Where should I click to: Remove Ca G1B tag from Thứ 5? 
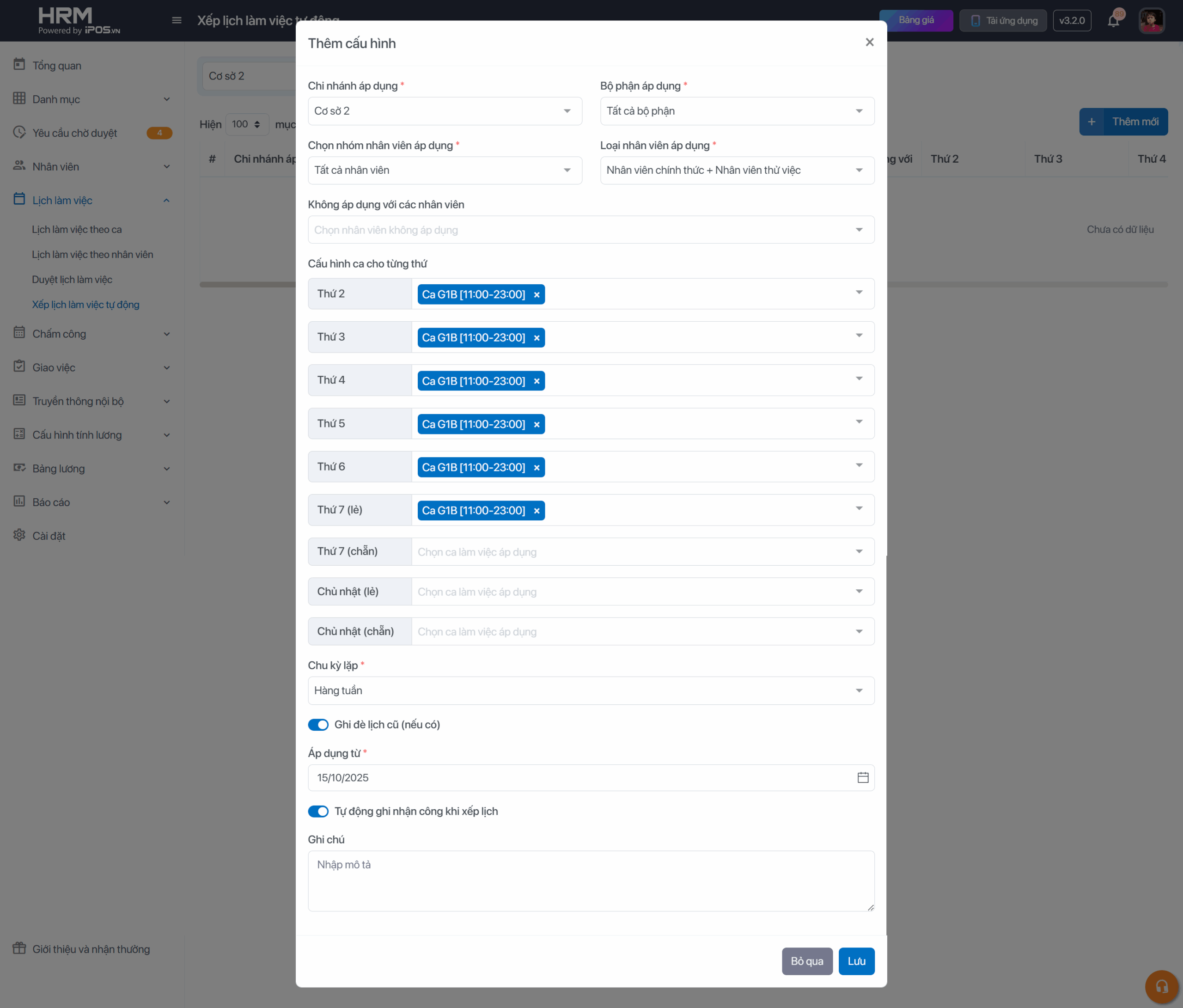536,424
